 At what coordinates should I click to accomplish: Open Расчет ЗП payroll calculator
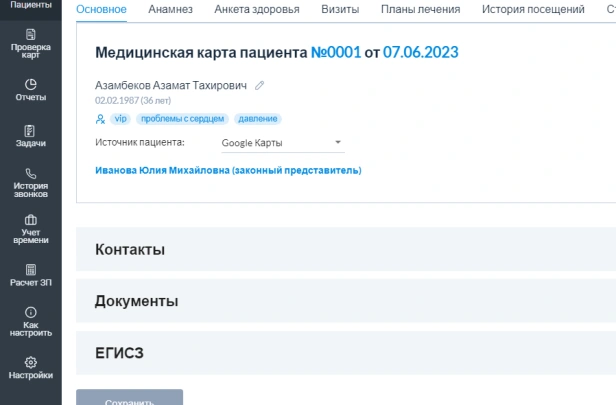pos(30,275)
